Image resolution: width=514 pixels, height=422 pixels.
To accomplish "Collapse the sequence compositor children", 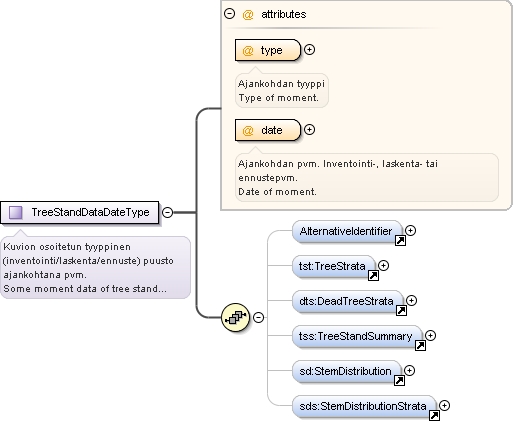I will [258, 317].
